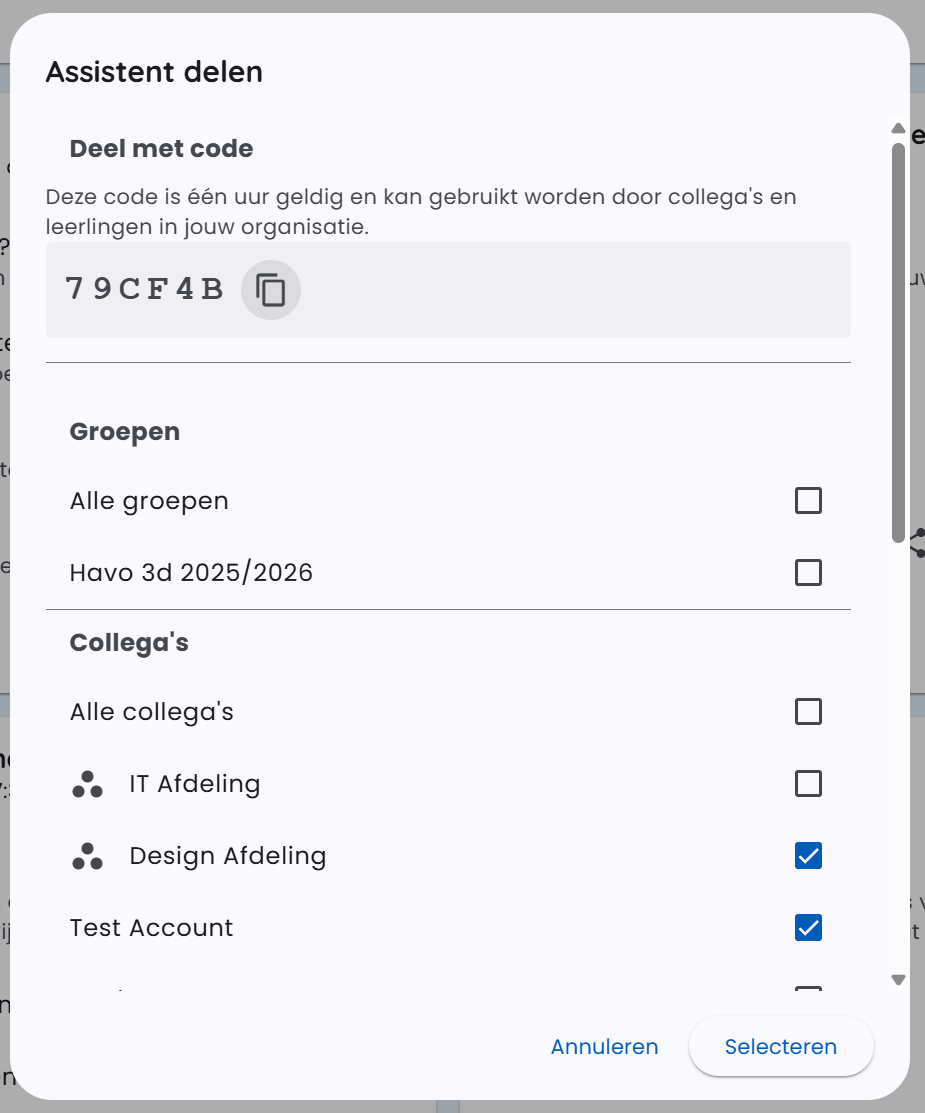
Task: Disable the Test Account checkbox
Action: tap(807, 927)
